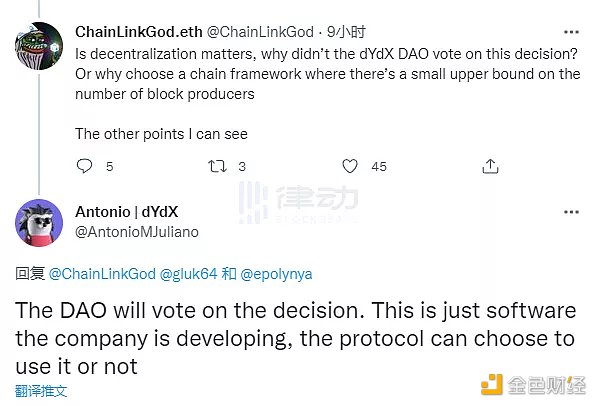The height and width of the screenshot is (406, 597).
Task: Open @epolynya mention in reply line
Action: pos(276,274)
